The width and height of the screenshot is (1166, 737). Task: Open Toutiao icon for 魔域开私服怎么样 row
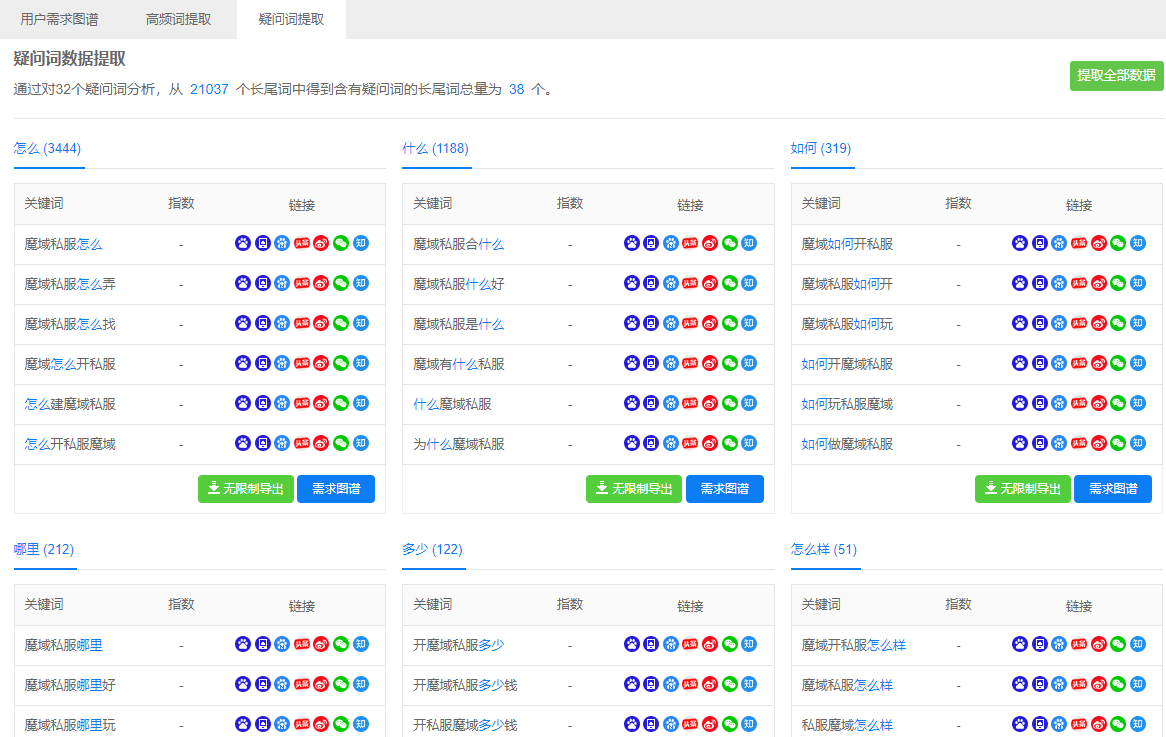1079,644
